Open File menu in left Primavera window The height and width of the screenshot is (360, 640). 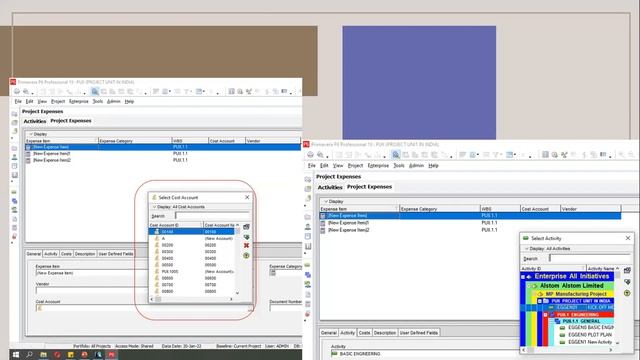18,101
